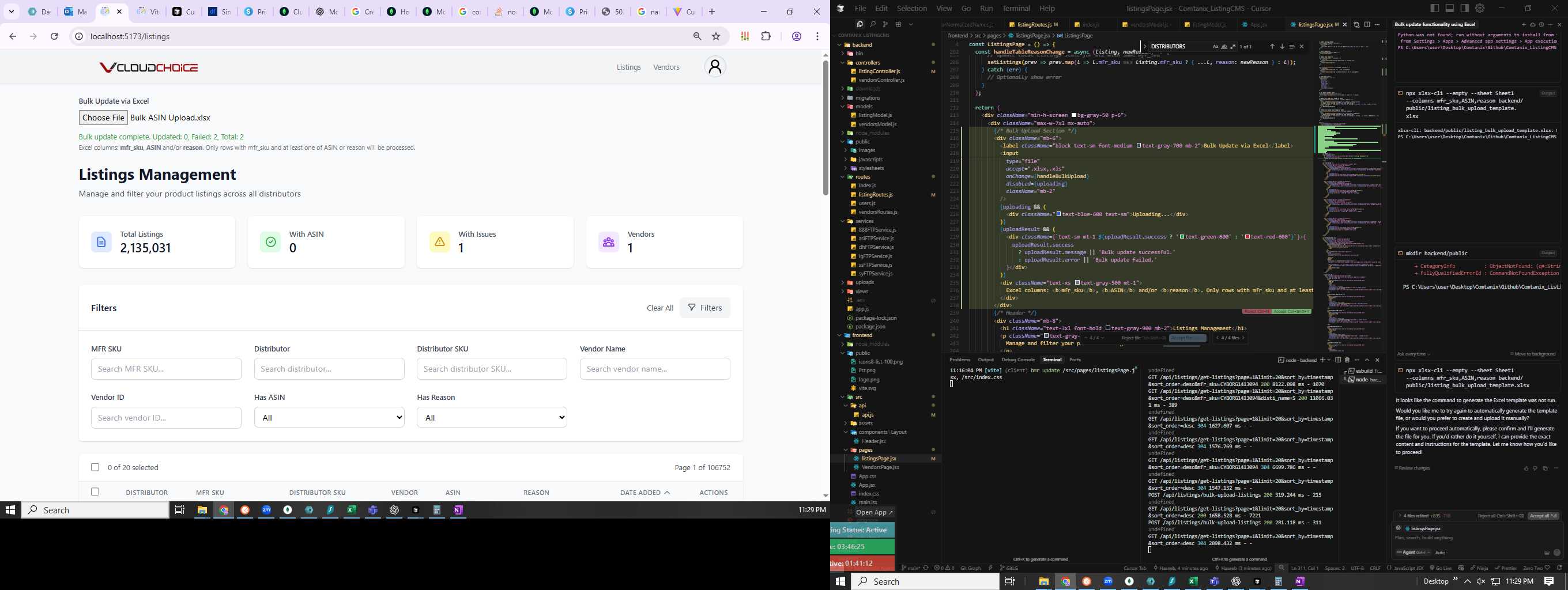Open the Source Control icon in Cursor sidebar
The height and width of the screenshot is (590, 1568).
pyautogui.click(x=885, y=24)
